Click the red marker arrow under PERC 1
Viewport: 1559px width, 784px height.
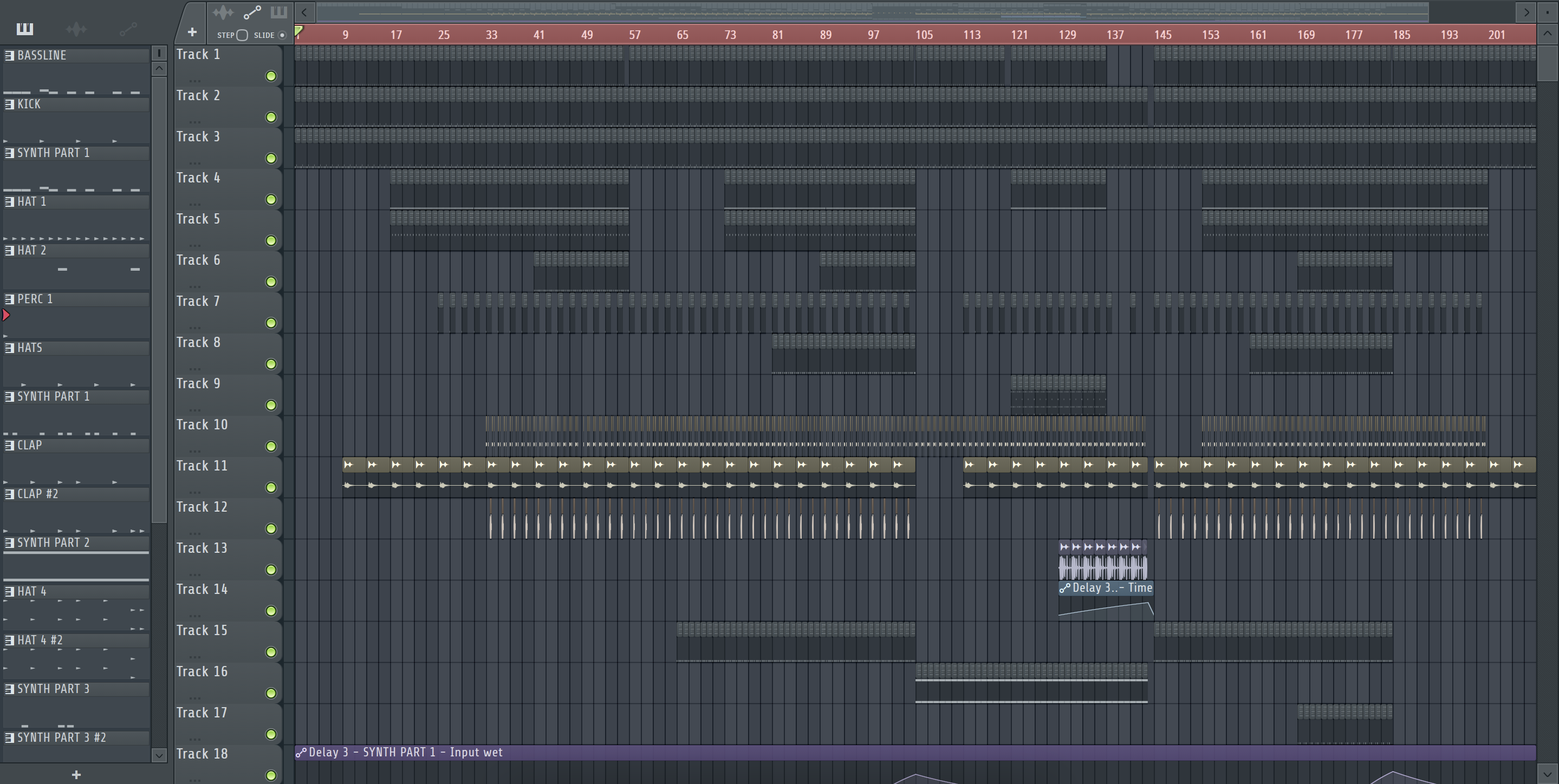6,315
